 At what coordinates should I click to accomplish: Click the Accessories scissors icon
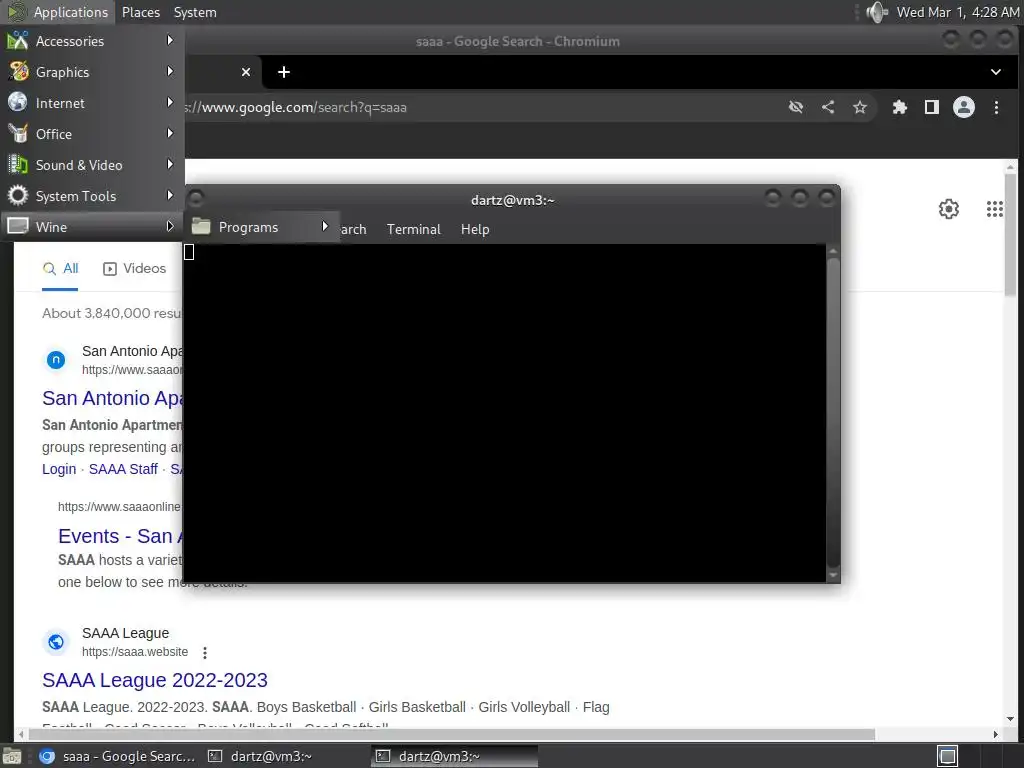tap(18, 40)
